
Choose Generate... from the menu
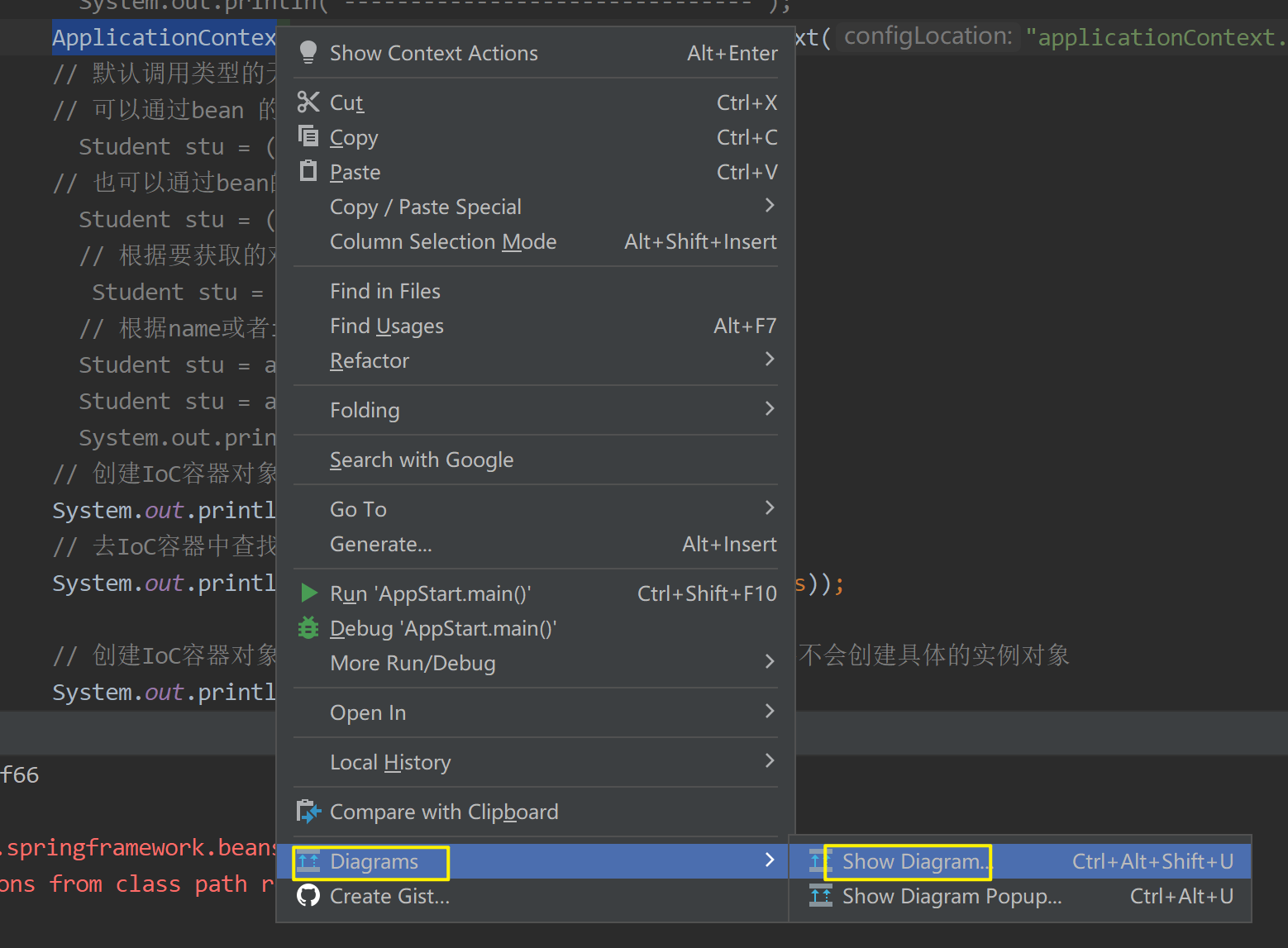[535, 544]
